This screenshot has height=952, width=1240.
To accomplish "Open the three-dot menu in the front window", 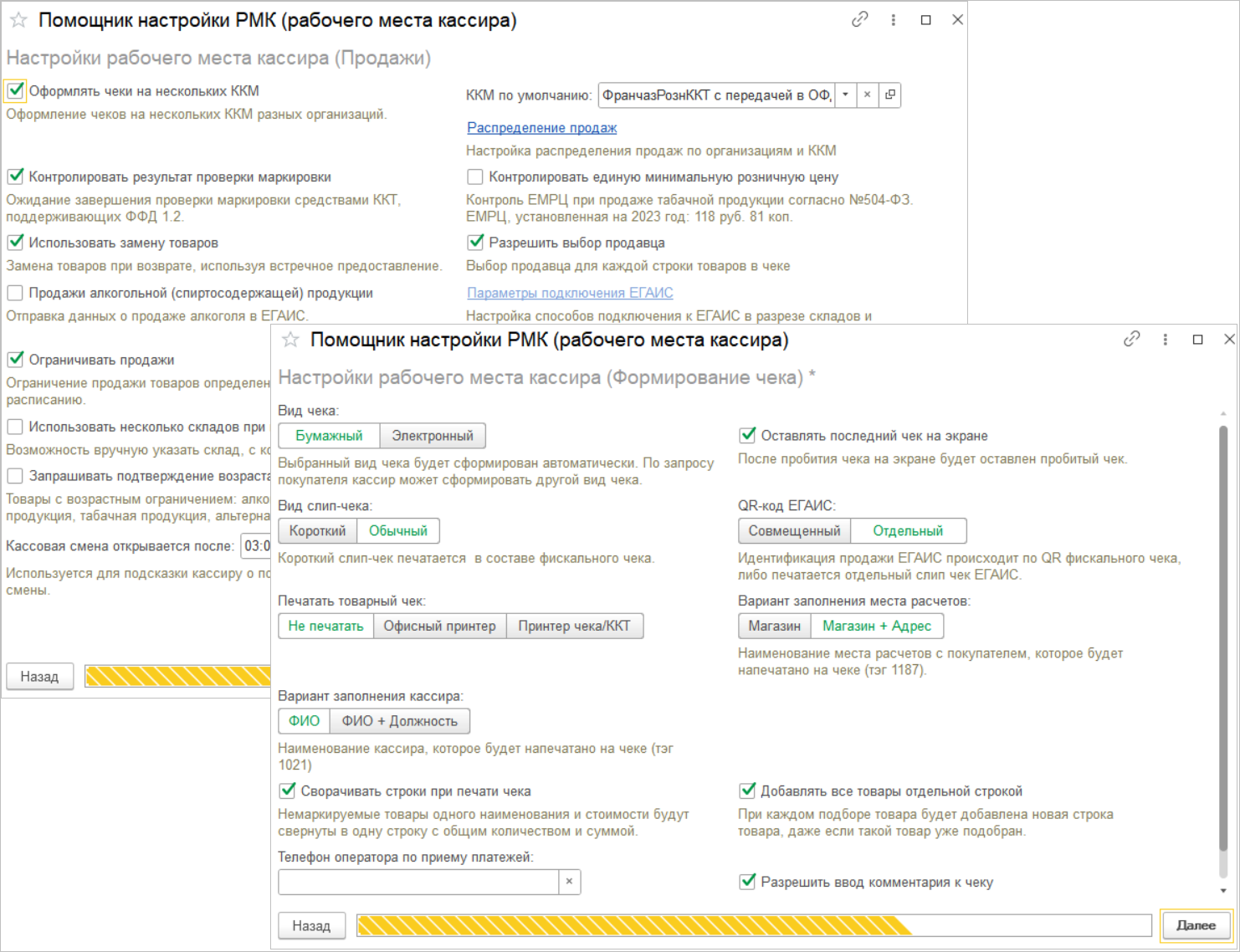I will point(1165,340).
